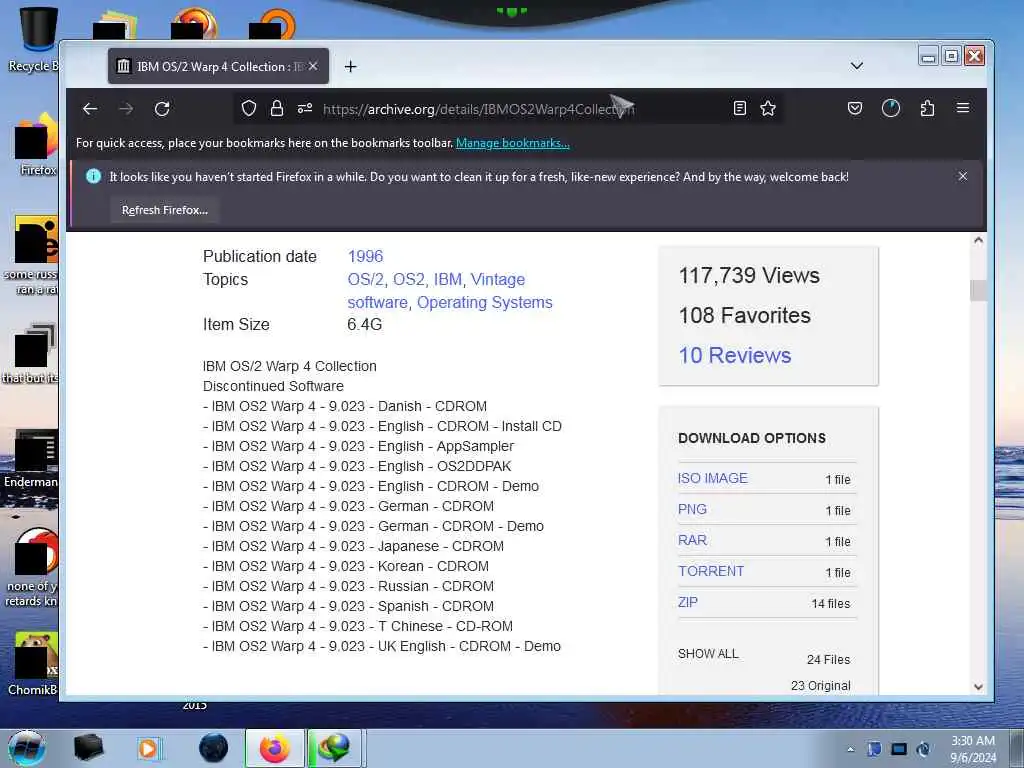The width and height of the screenshot is (1024, 768).
Task: Download the ISO IMAGE option
Action: [x=712, y=478]
